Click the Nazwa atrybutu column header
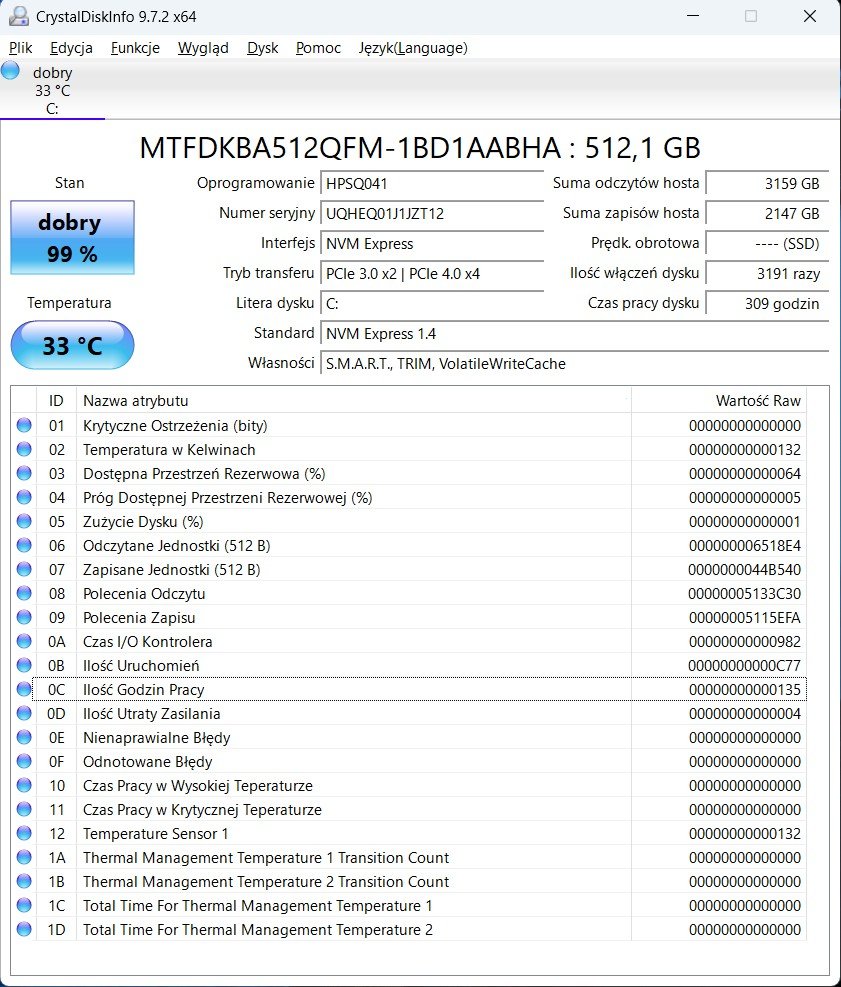Viewport: 841px width, 987px height. pos(135,401)
